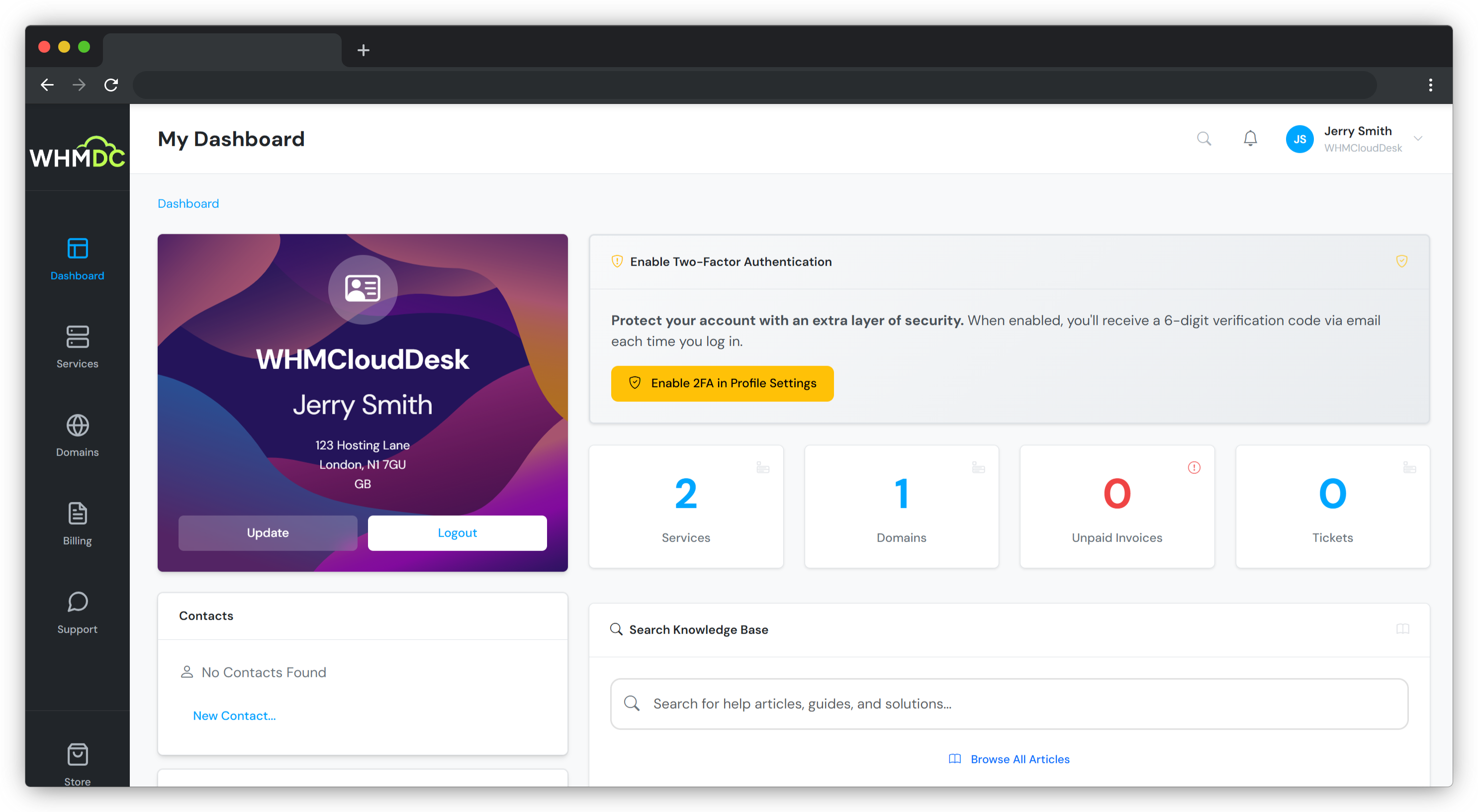Open Billing section in sidebar
1478x812 pixels.
coord(78,524)
